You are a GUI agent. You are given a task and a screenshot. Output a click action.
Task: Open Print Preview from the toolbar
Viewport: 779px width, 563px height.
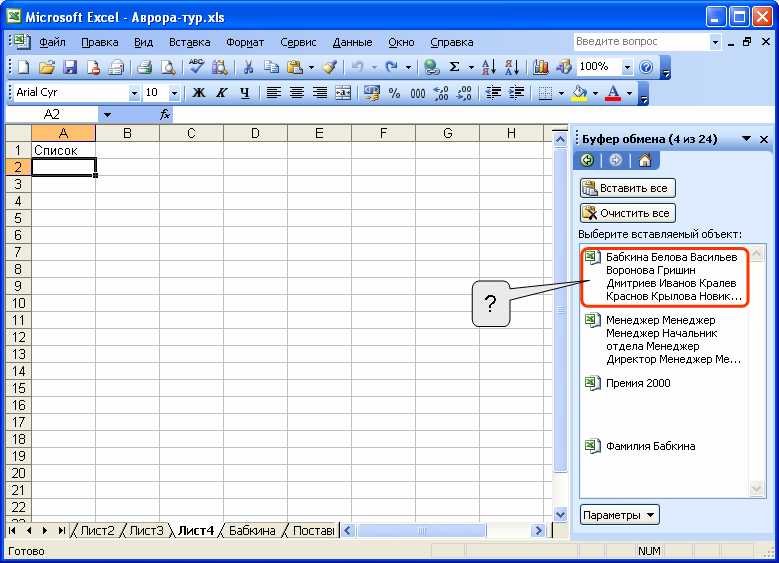168,67
